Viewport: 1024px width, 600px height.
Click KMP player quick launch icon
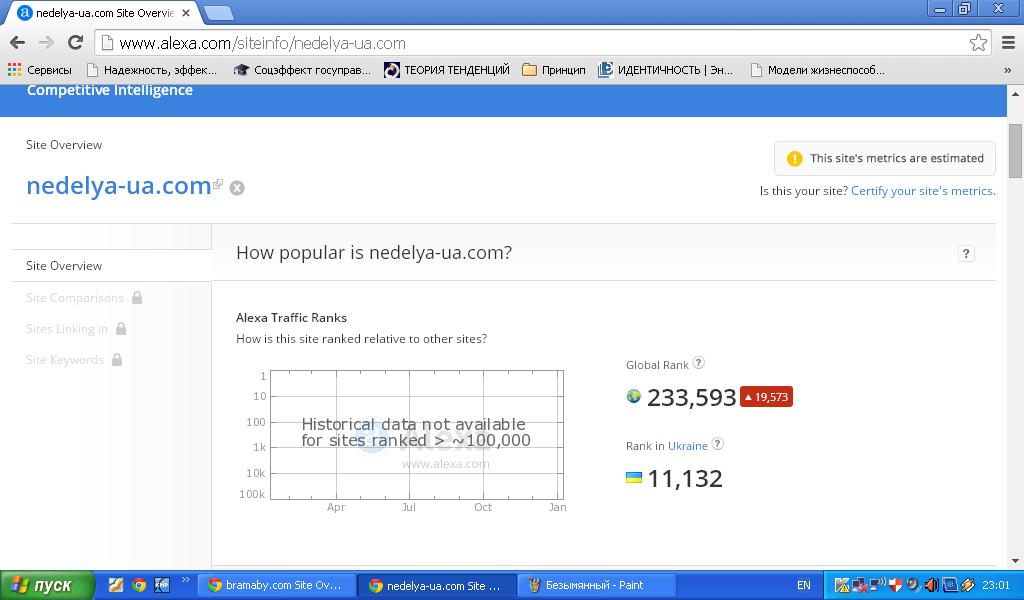coord(161,585)
